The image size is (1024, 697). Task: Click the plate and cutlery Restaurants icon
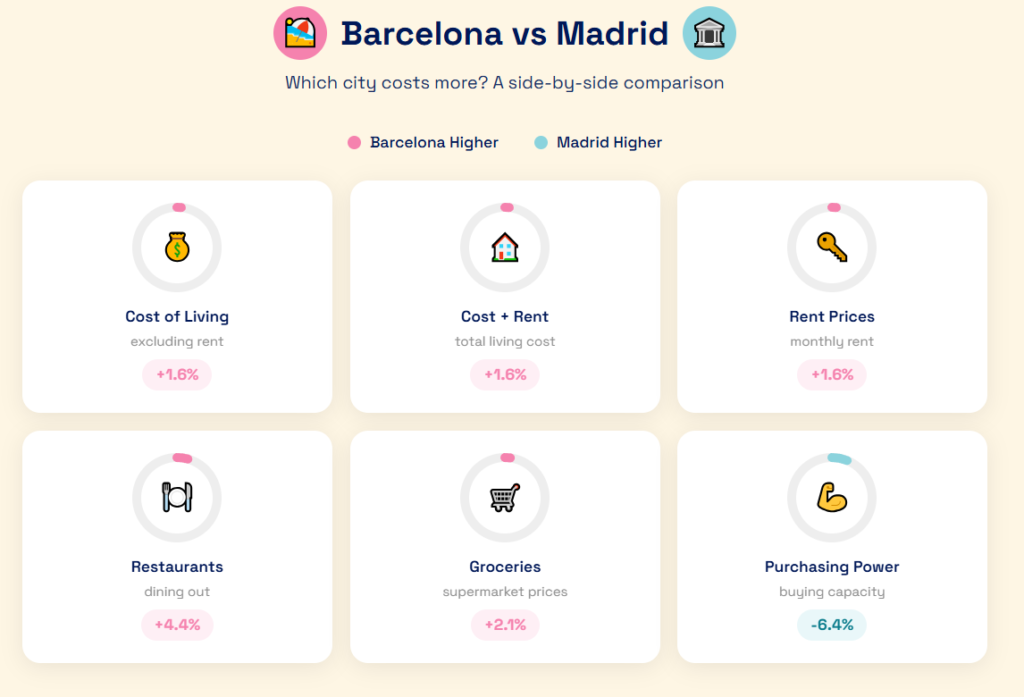[x=177, y=497]
